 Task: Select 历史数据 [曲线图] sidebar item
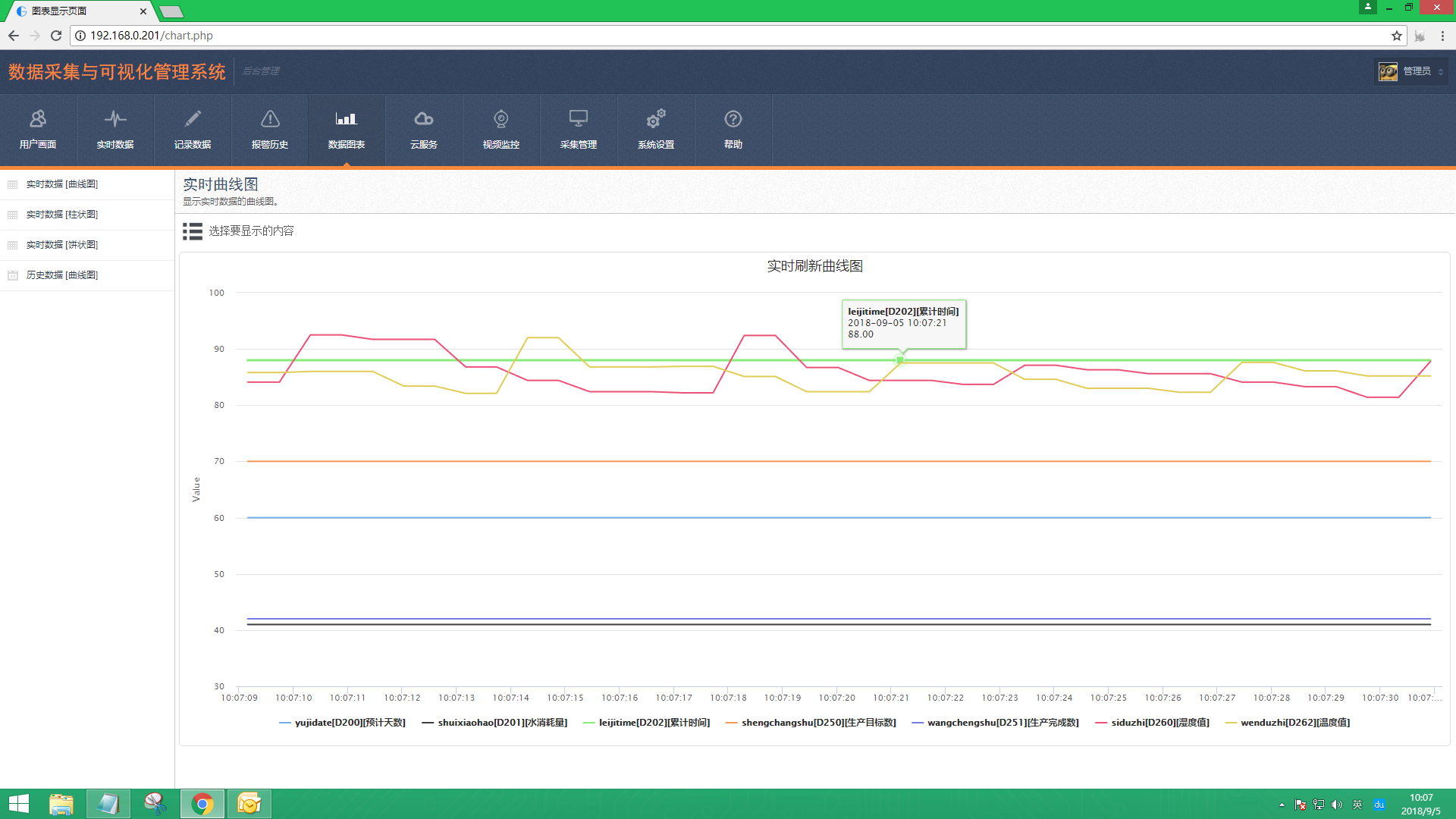(62, 275)
